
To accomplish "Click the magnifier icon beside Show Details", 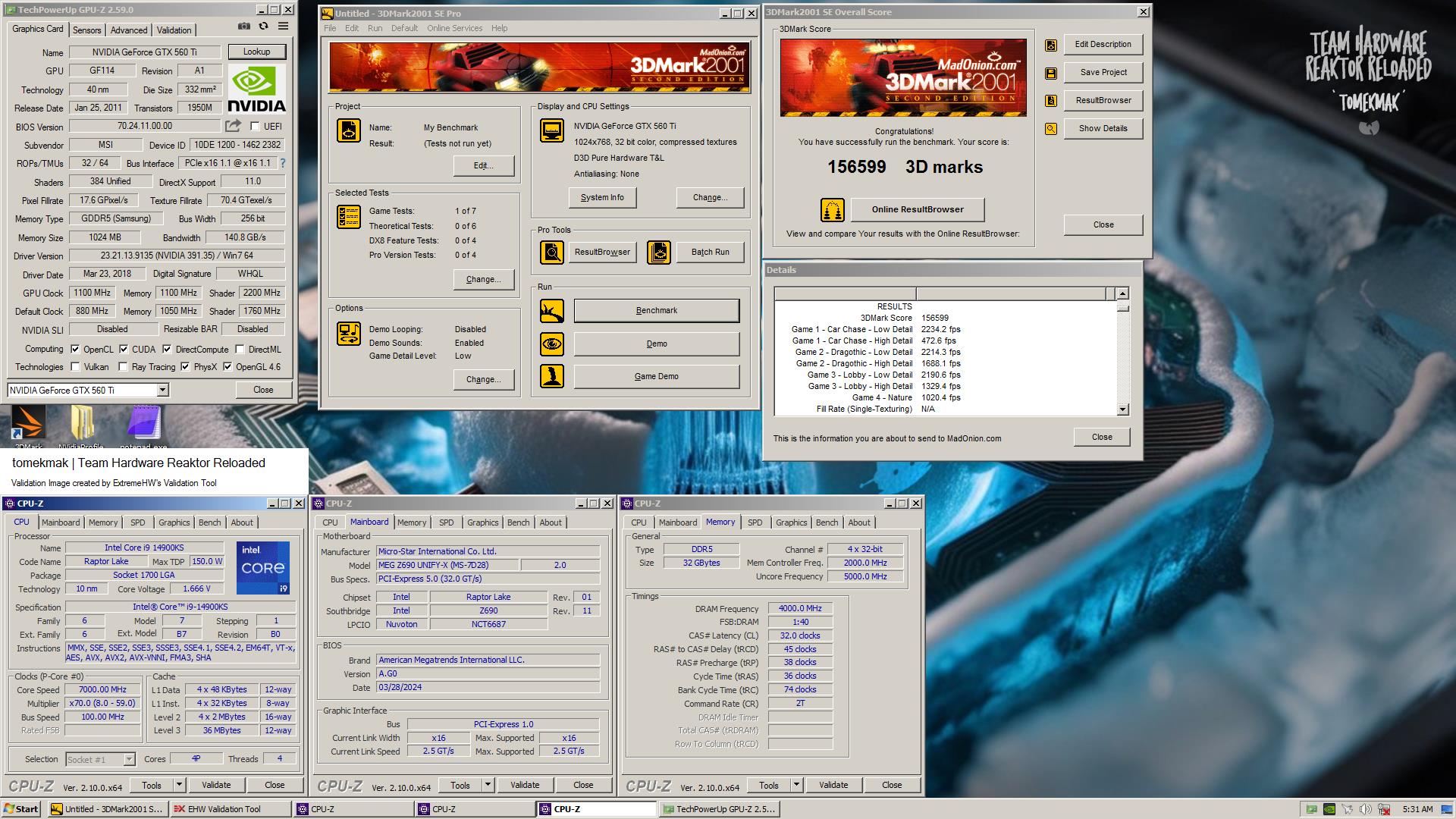I will click(1051, 129).
